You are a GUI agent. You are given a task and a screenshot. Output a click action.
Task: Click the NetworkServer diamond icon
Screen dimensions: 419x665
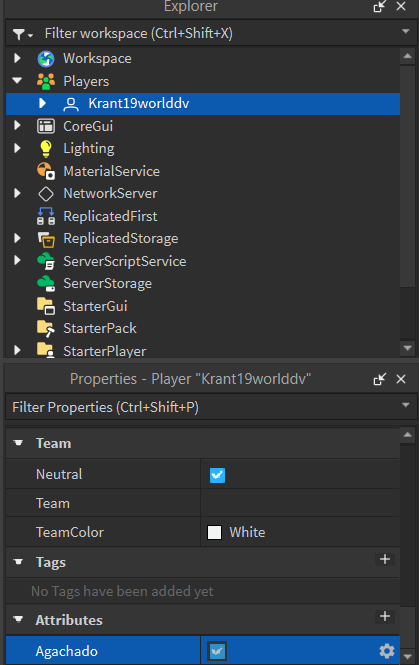46,194
